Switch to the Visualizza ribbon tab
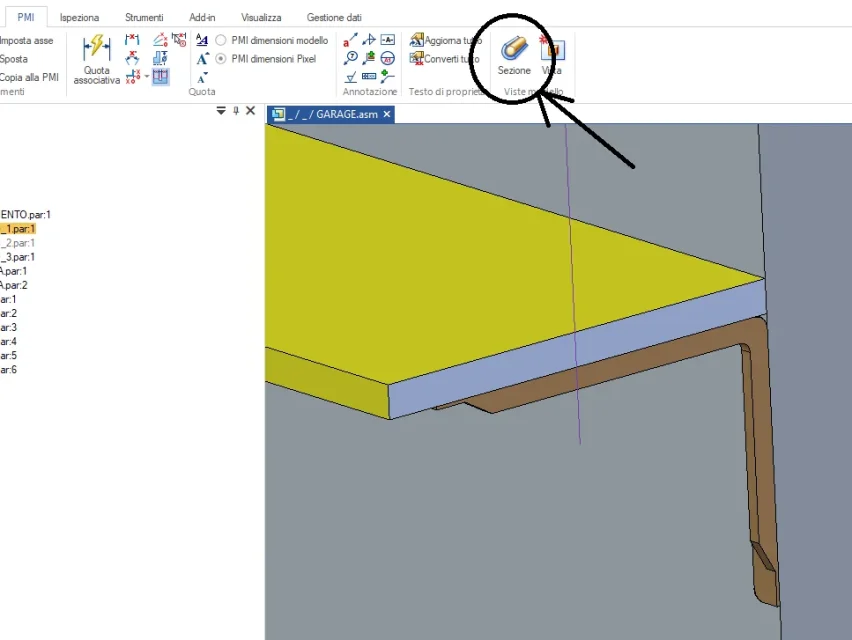 [261, 18]
